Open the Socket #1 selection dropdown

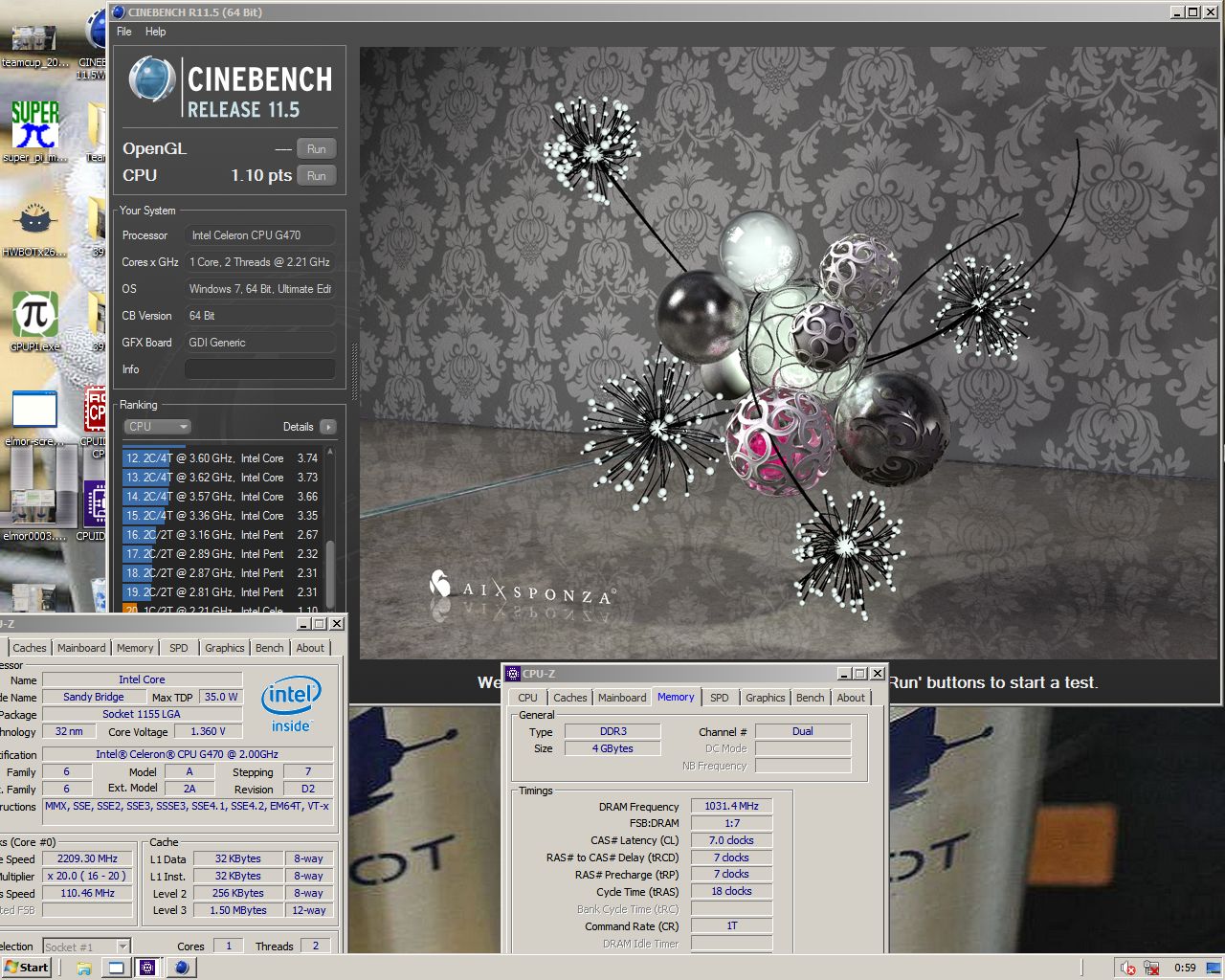84,947
